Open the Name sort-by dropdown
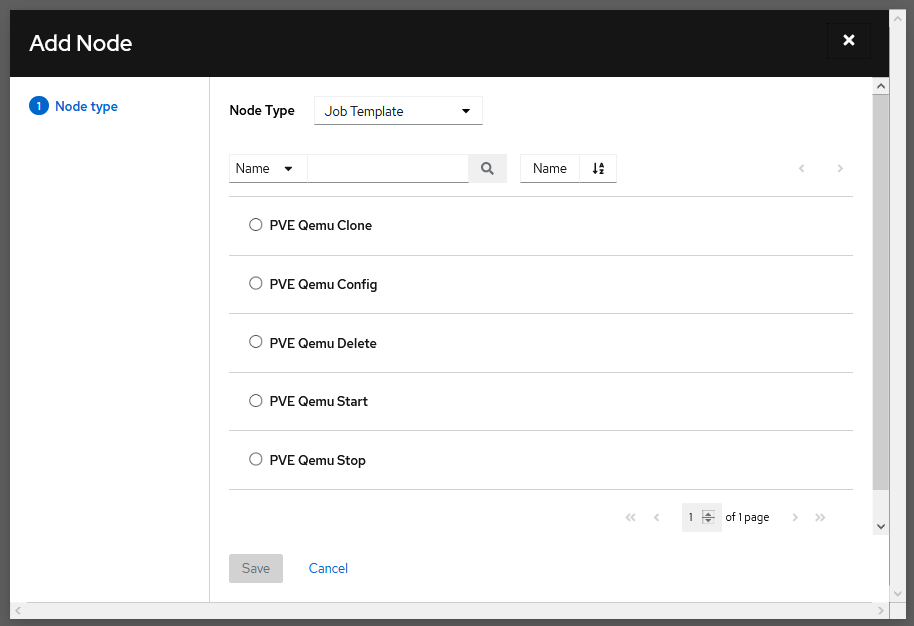The height and width of the screenshot is (626, 914). point(550,169)
